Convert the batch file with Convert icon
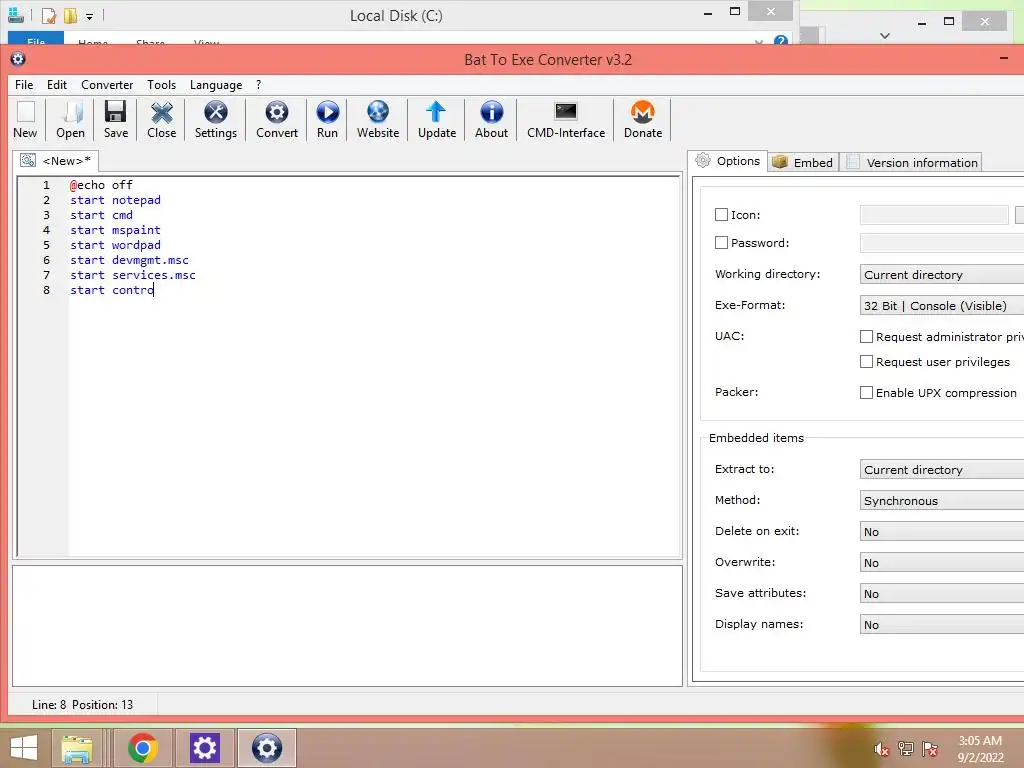 pyautogui.click(x=277, y=120)
